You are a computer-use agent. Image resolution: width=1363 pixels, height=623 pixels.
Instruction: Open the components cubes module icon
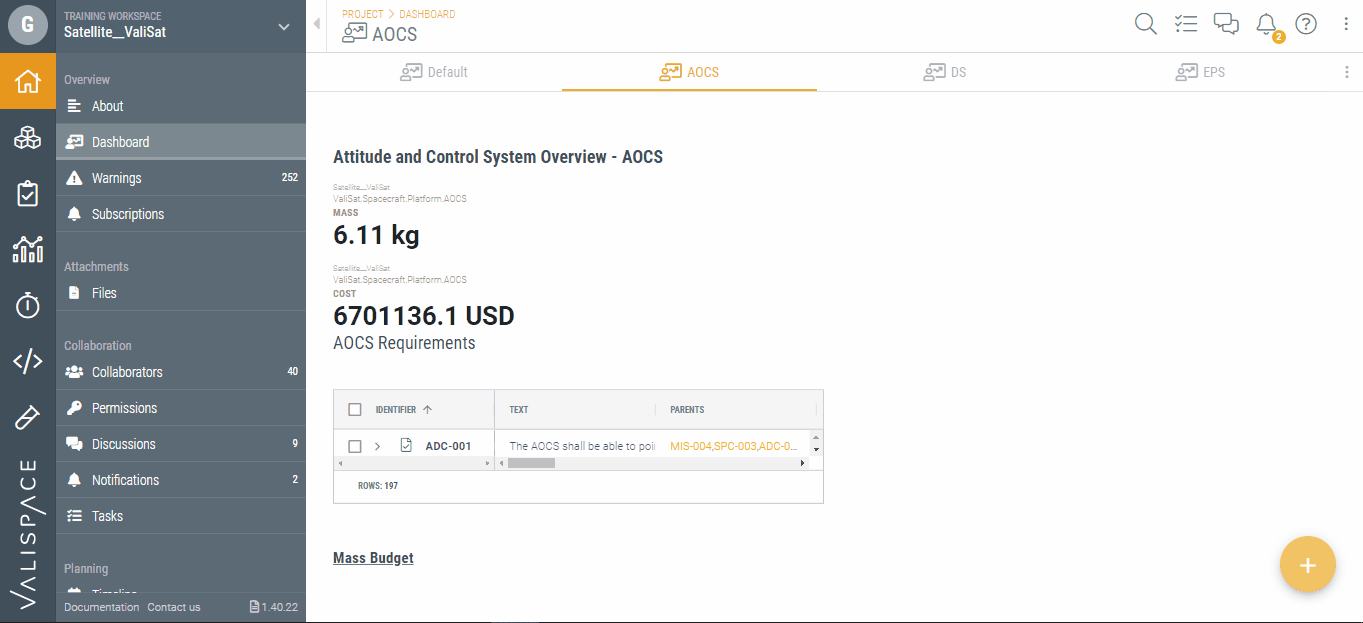(x=28, y=139)
